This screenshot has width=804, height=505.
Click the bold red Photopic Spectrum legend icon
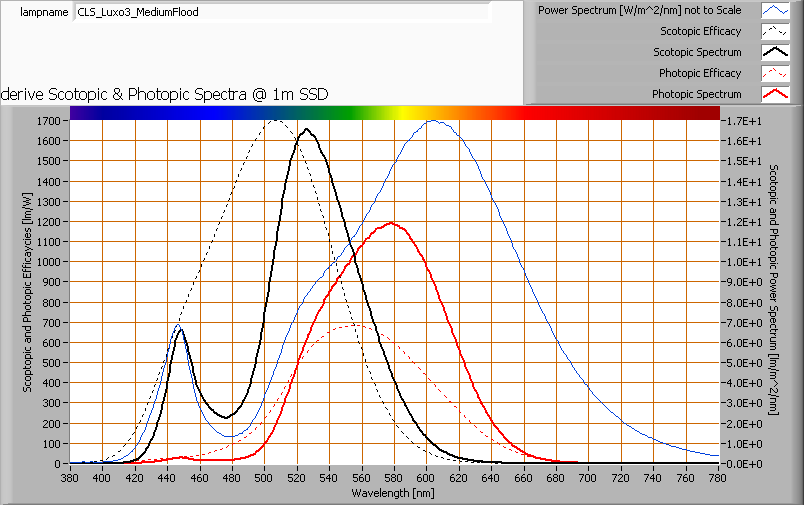click(x=775, y=94)
